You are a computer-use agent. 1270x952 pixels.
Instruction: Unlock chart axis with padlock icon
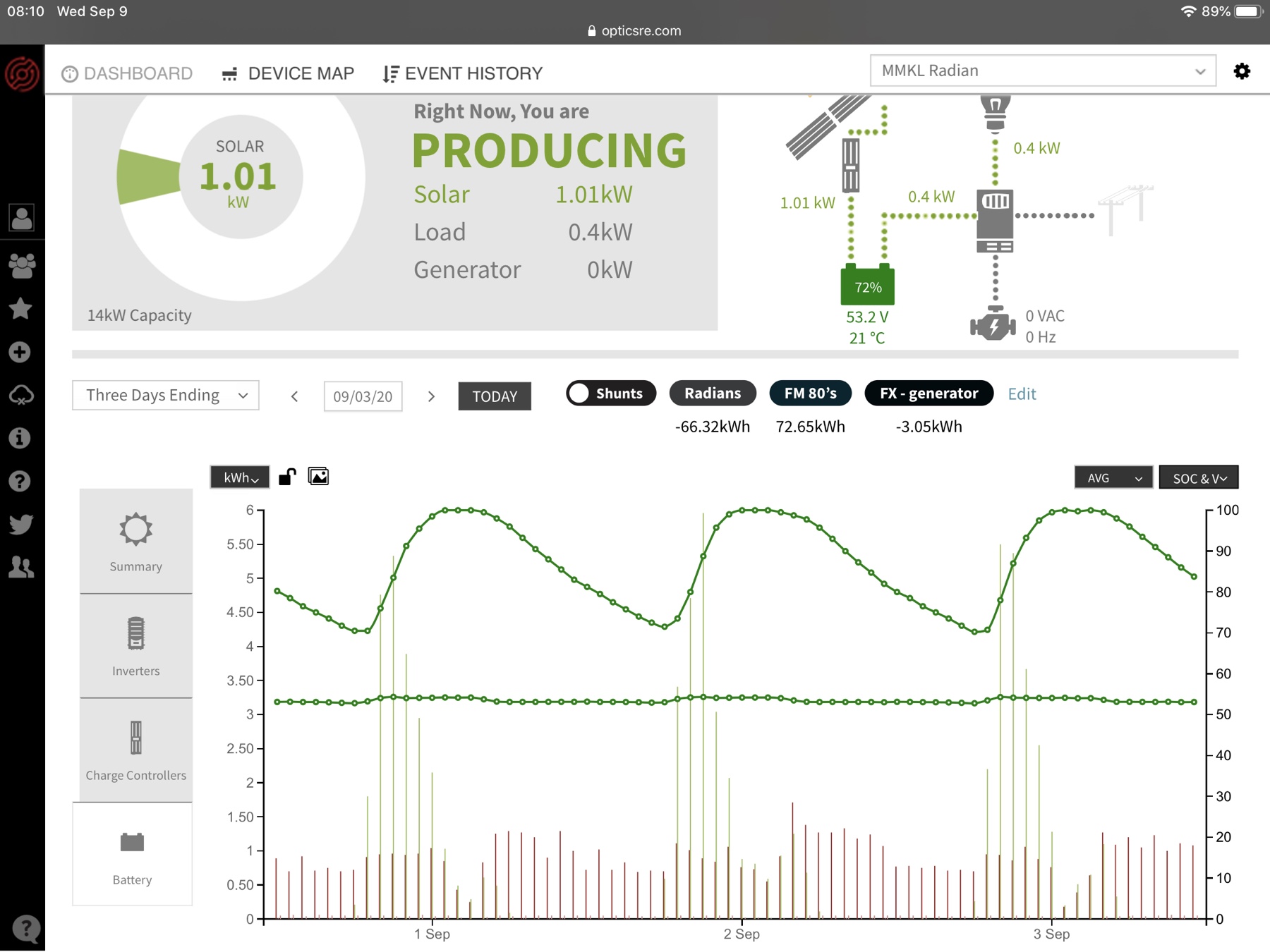point(287,477)
